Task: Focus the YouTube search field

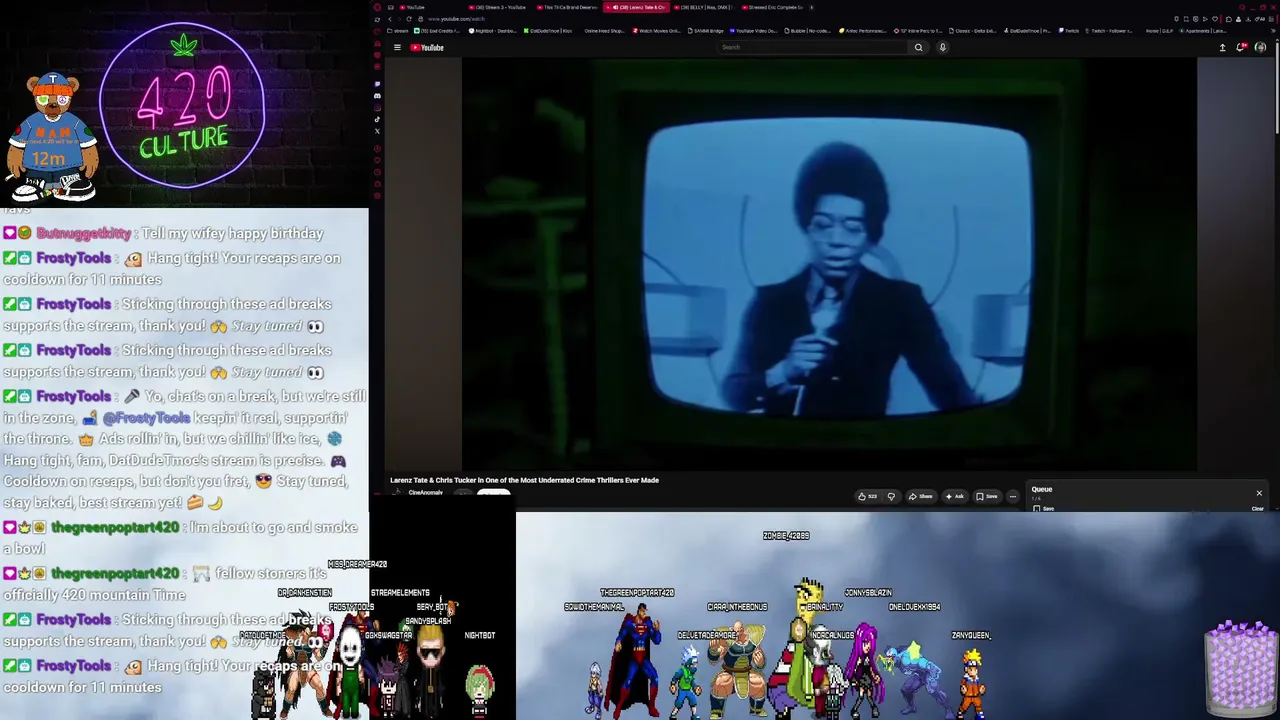Action: (x=813, y=47)
